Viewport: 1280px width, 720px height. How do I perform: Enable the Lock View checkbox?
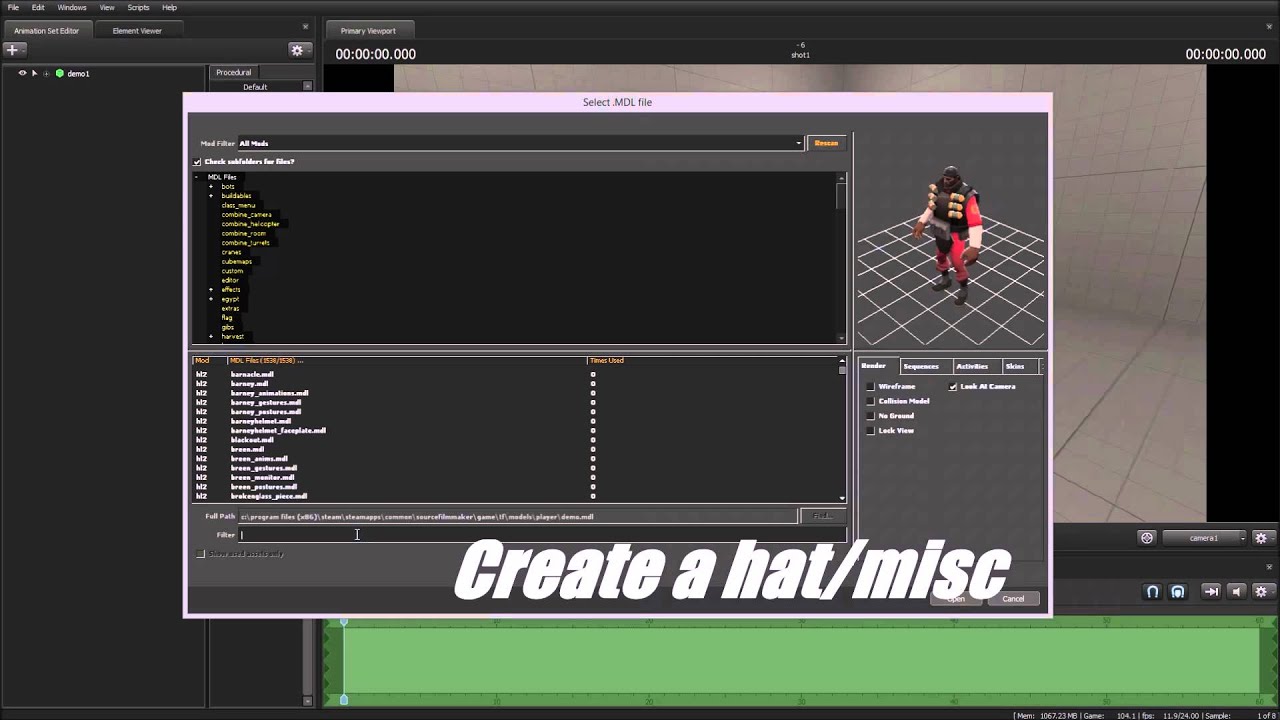(x=871, y=431)
